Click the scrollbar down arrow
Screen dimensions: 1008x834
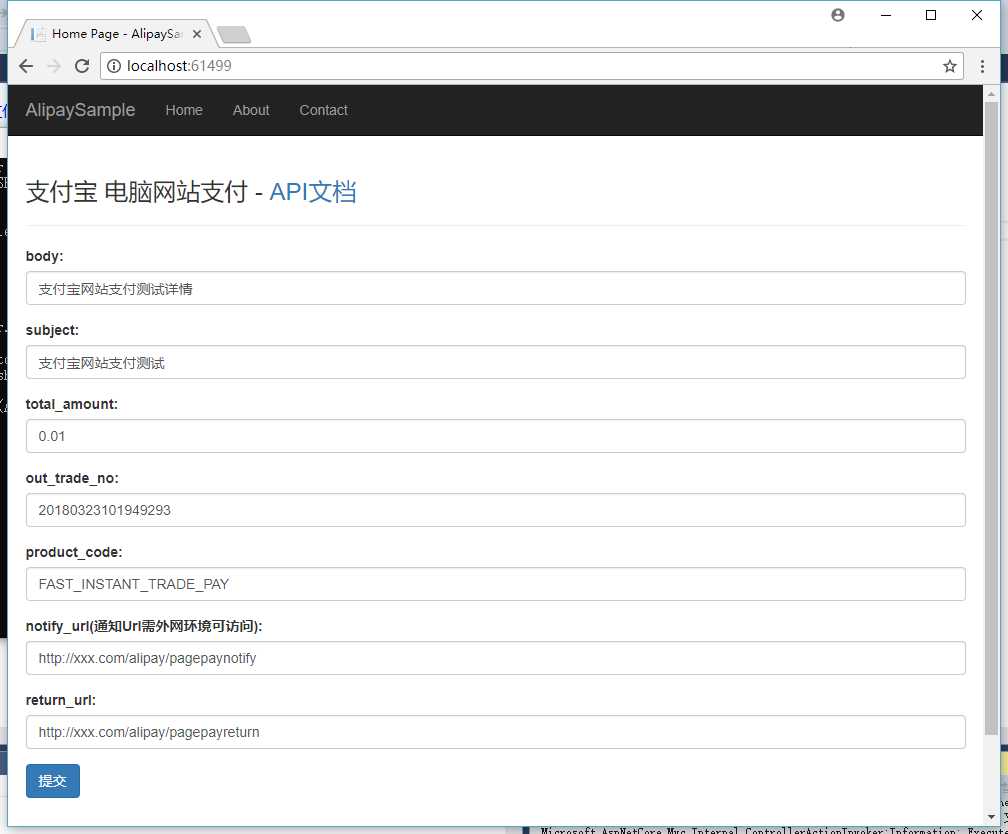991,817
